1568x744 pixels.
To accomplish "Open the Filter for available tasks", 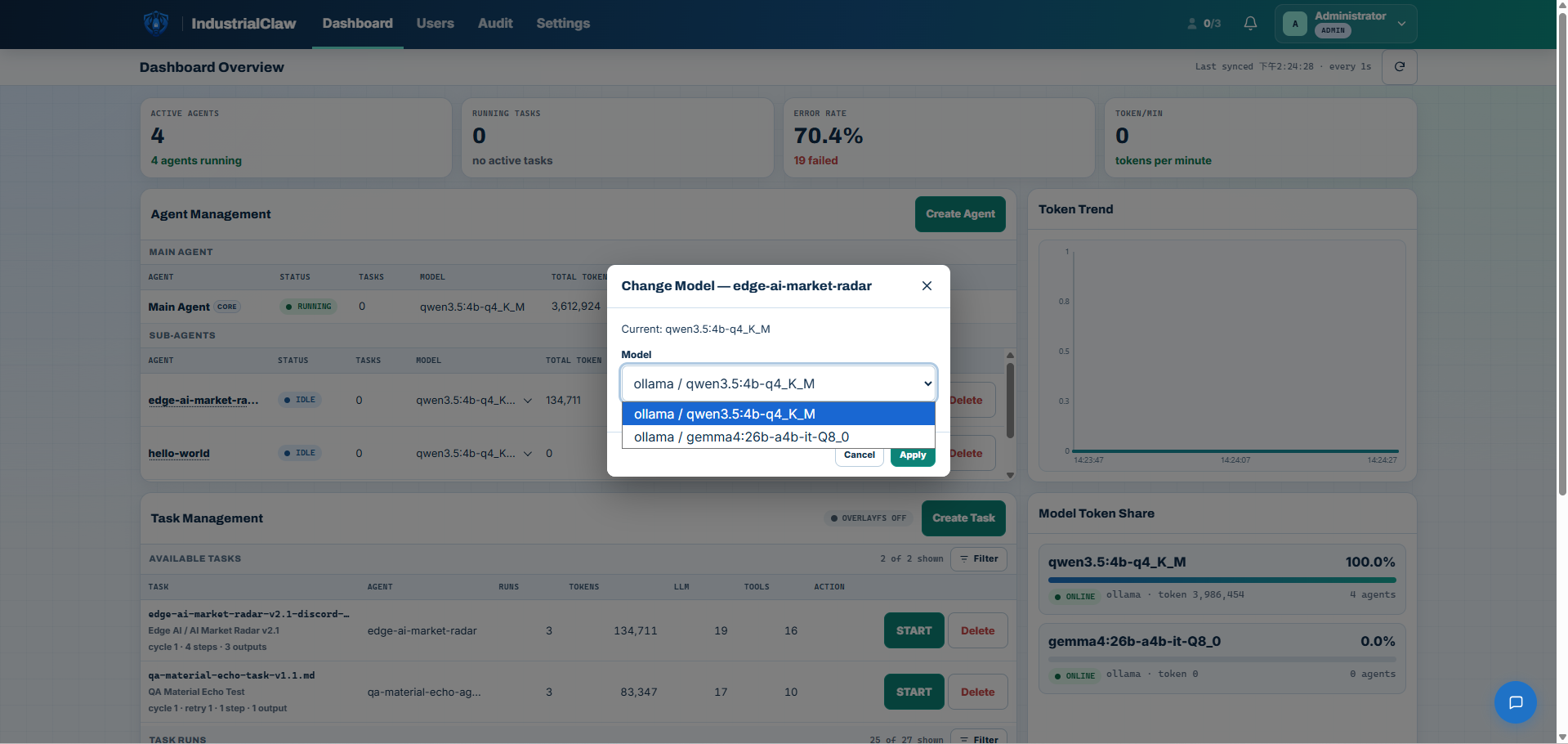I will pos(979,559).
